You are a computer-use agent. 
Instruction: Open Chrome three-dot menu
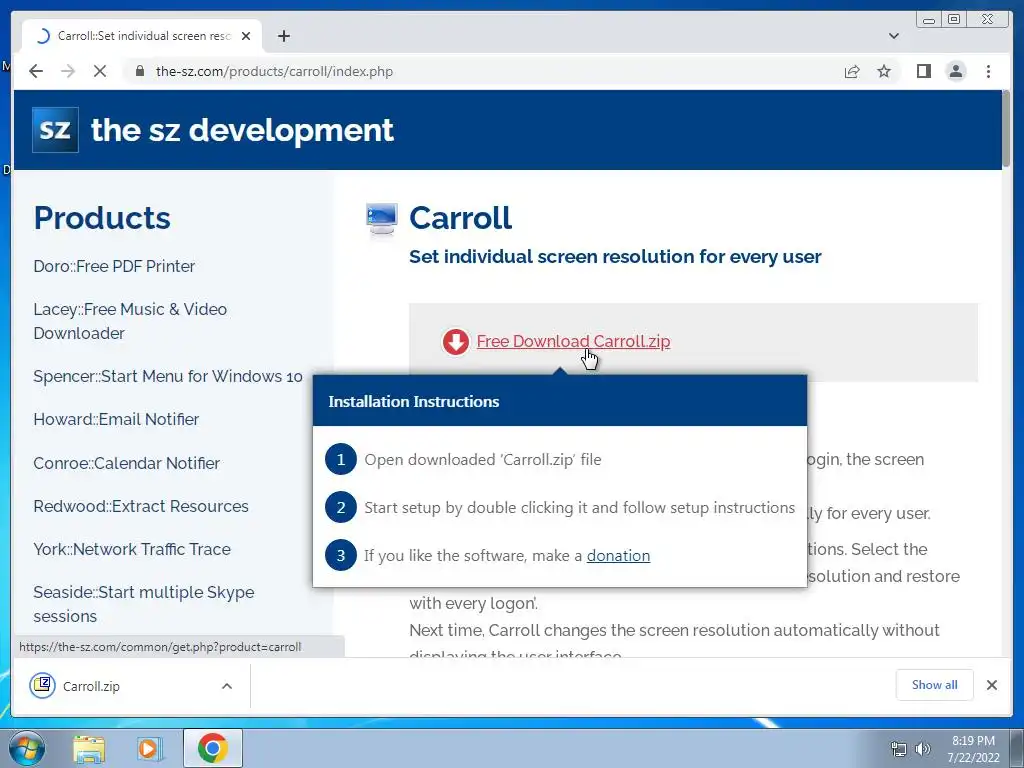click(988, 71)
